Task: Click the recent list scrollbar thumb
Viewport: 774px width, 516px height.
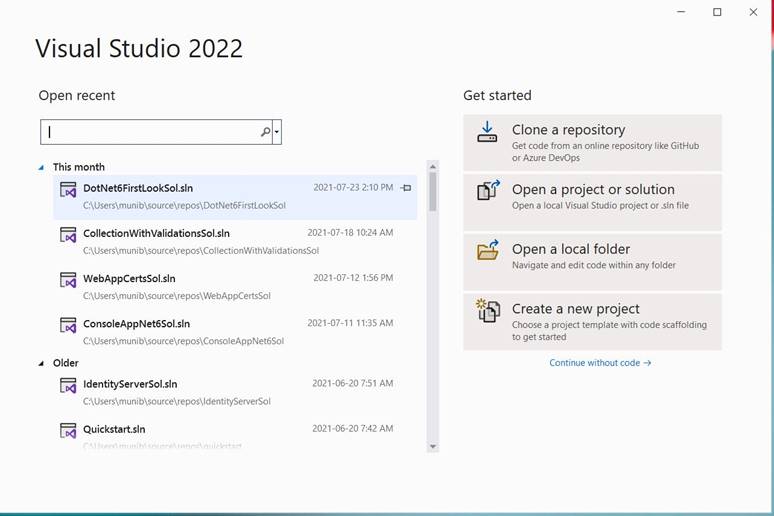Action: (433, 192)
